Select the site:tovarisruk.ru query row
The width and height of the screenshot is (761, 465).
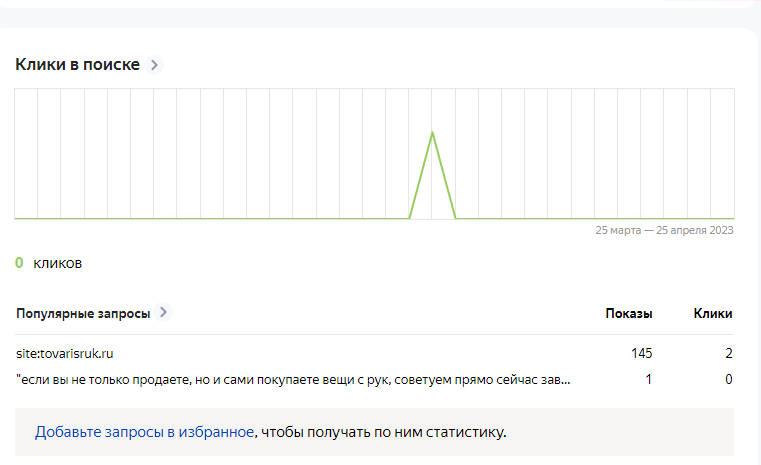(x=374, y=353)
